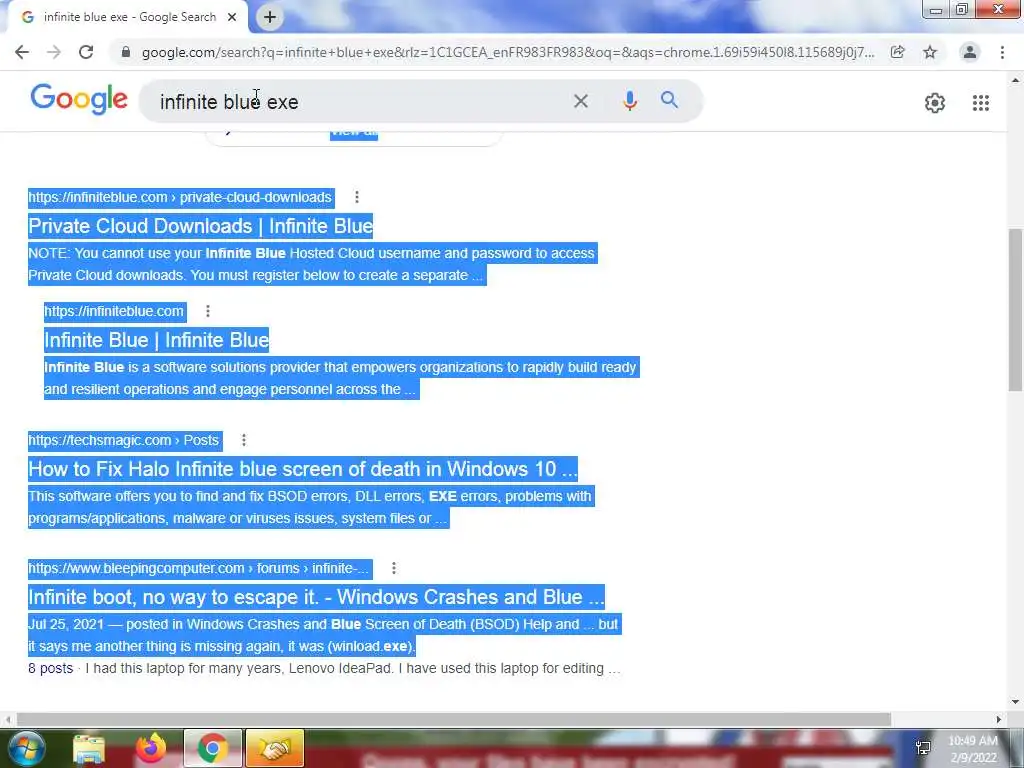Open File Explorer from the taskbar
The height and width of the screenshot is (768, 1024).
(x=89, y=748)
